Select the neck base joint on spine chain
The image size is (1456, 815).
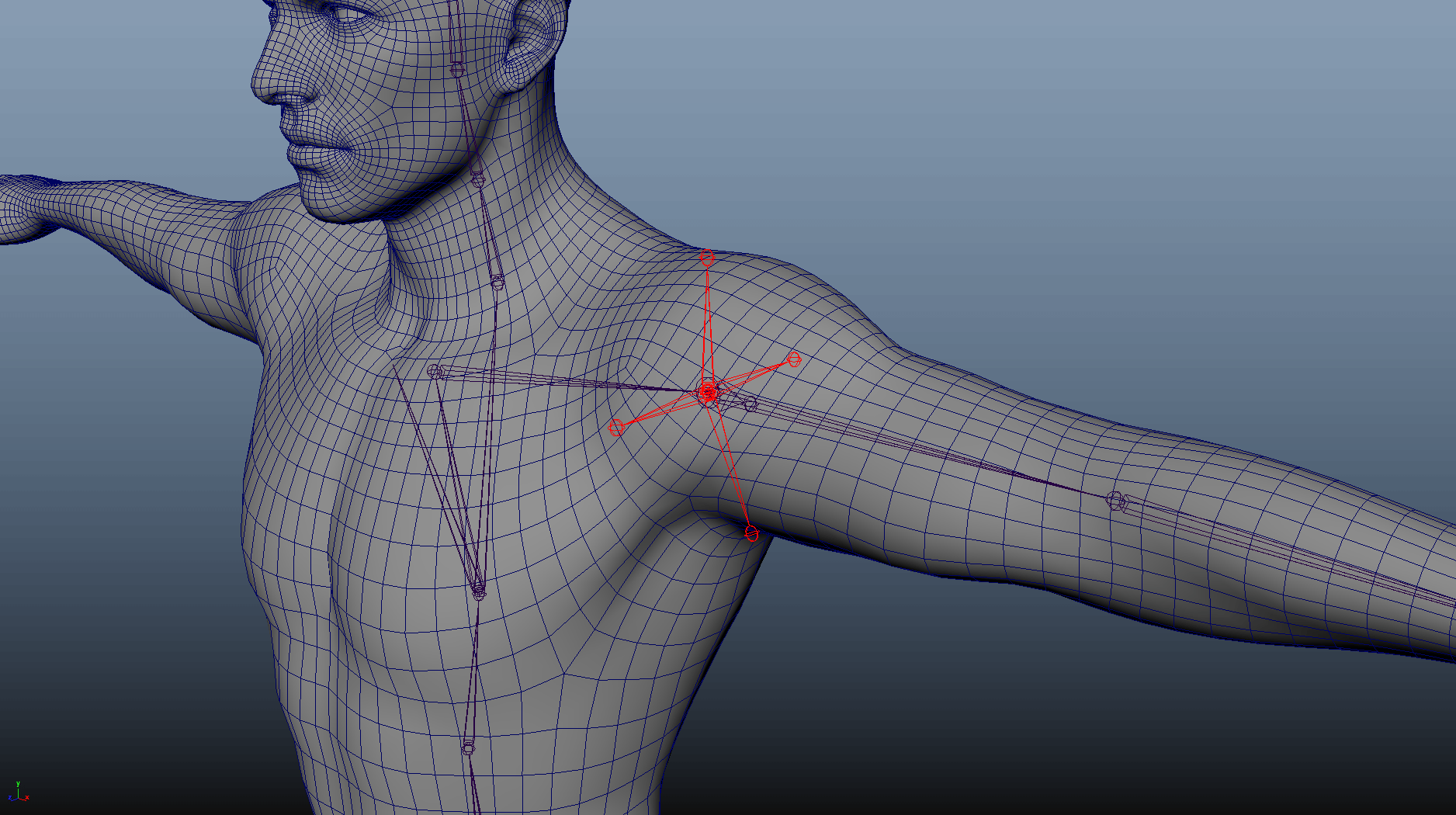tap(497, 282)
